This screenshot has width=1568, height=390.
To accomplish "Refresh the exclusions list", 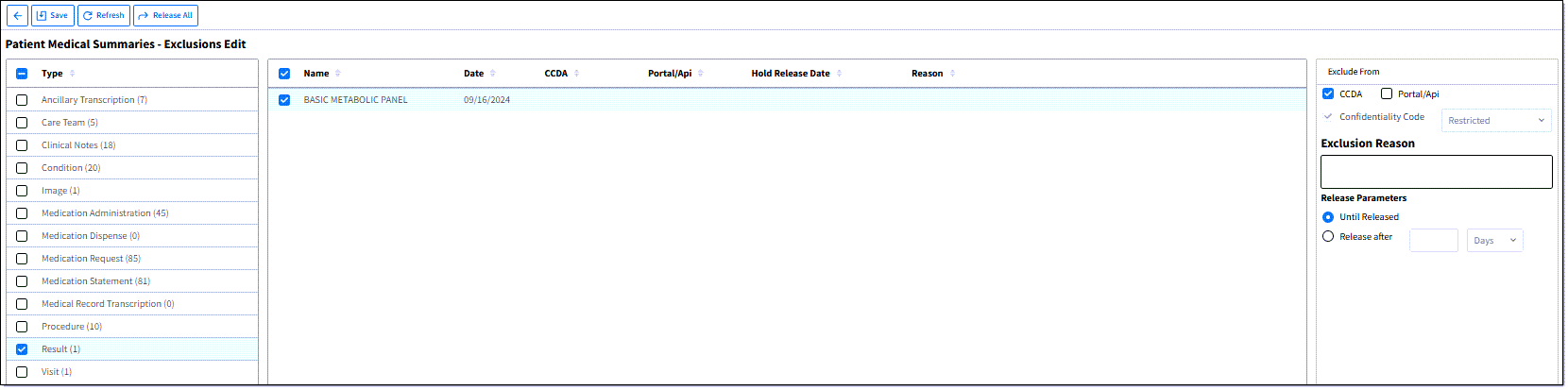I will click(104, 15).
